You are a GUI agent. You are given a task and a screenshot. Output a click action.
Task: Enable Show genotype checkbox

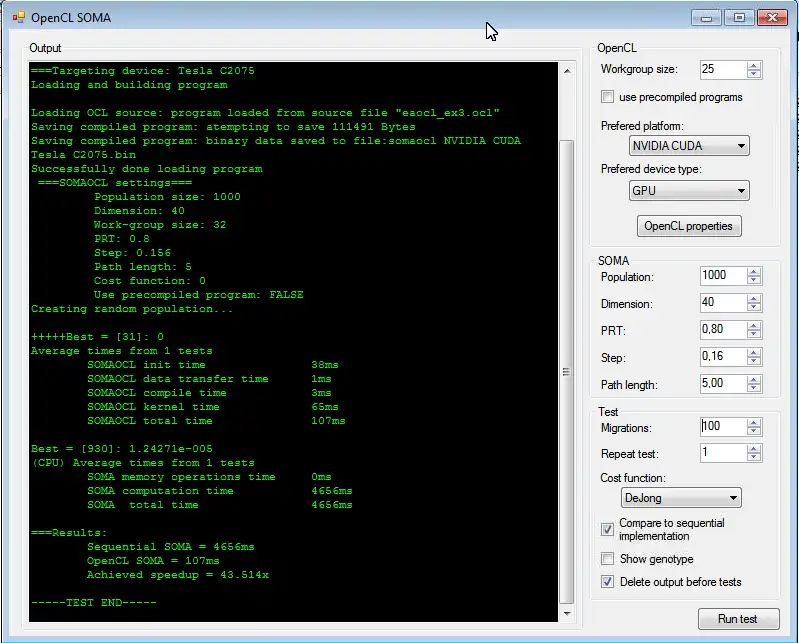pyautogui.click(x=607, y=559)
